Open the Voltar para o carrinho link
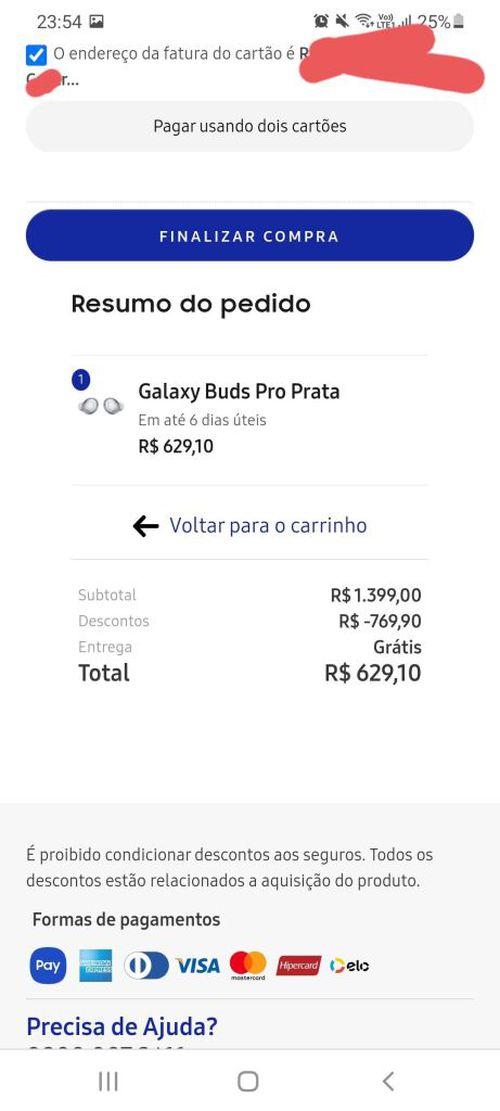 tap(268, 526)
